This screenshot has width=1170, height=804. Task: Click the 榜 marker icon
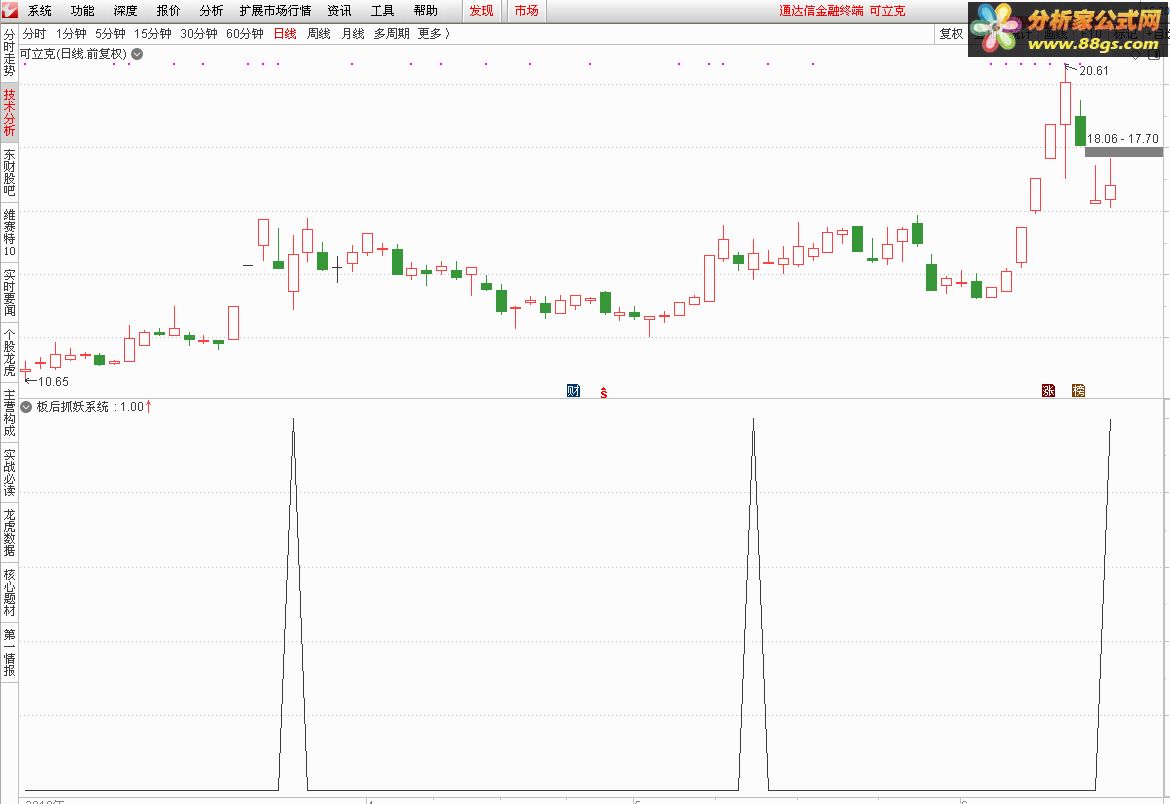1078,390
